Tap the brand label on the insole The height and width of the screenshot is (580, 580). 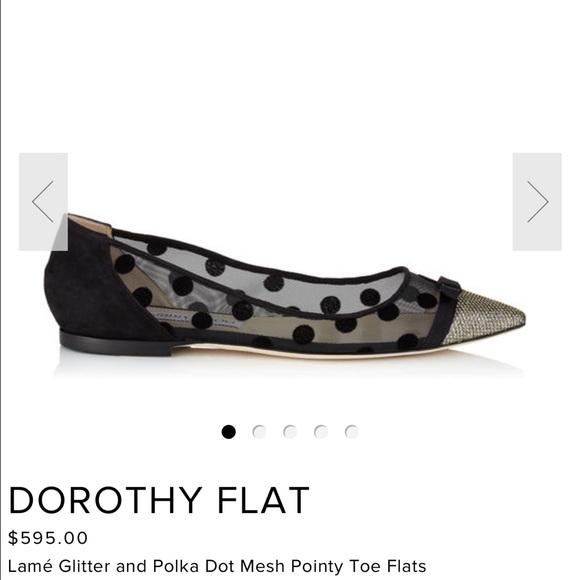194,319
